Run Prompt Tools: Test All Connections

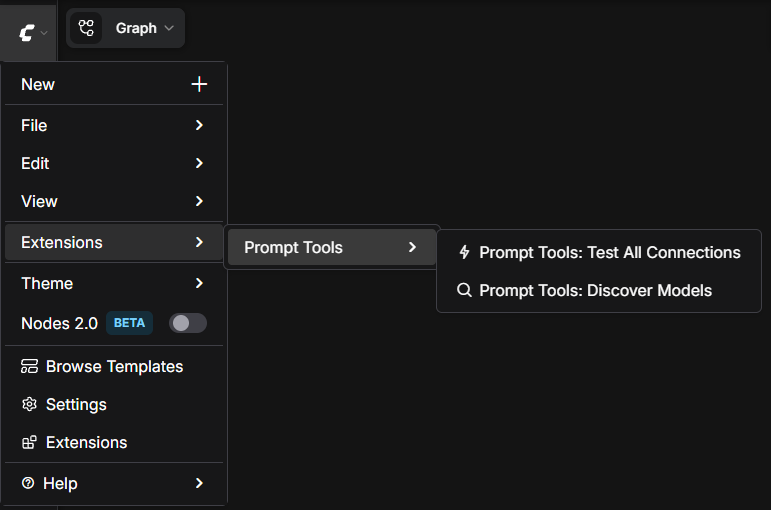click(x=599, y=252)
